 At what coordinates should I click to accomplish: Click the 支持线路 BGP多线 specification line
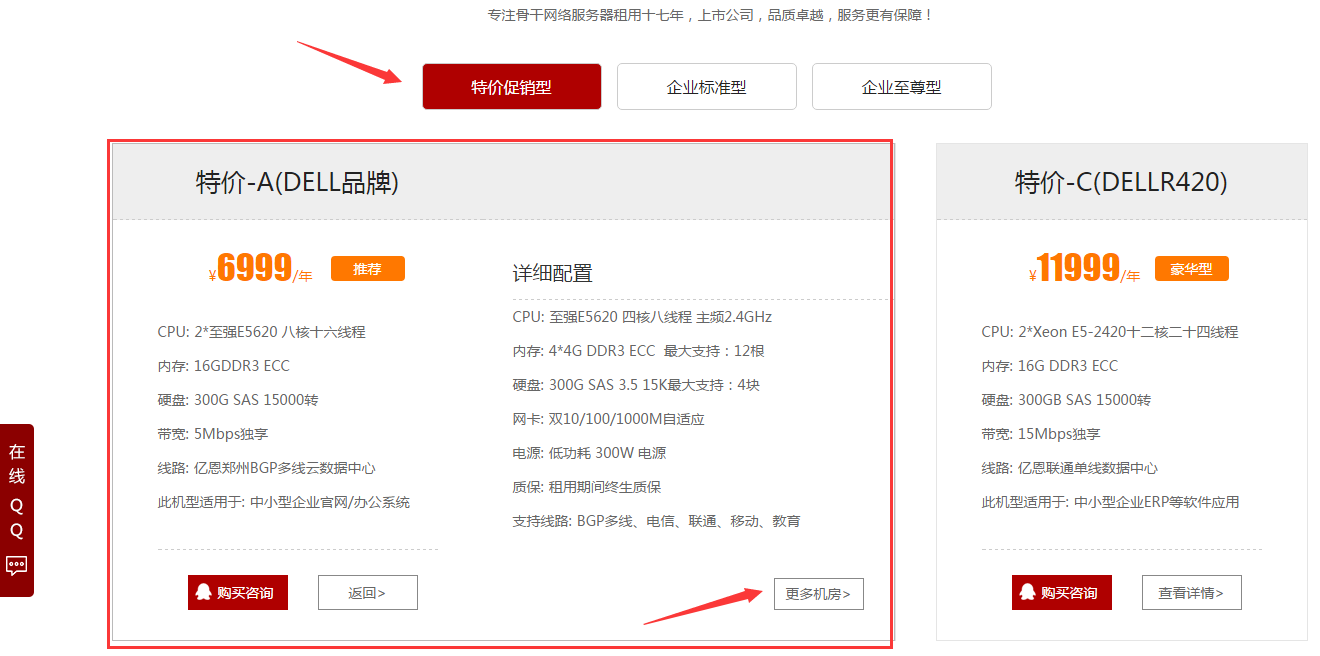tap(656, 521)
